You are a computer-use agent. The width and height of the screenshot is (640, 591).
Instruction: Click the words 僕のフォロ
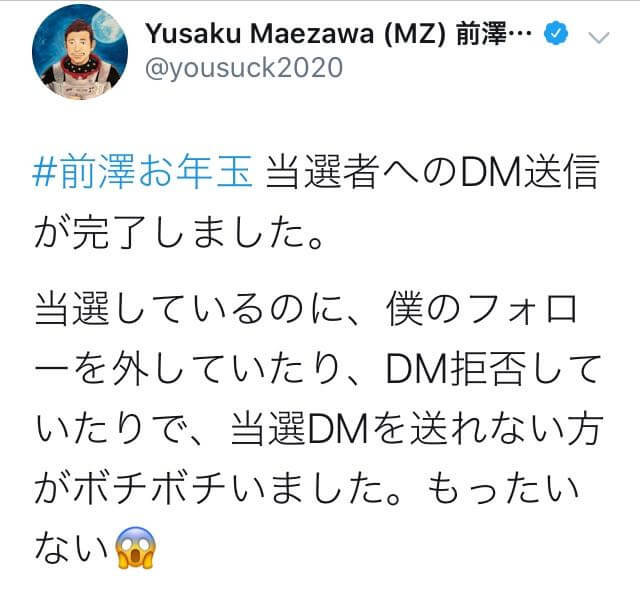pyautogui.click(x=482, y=309)
